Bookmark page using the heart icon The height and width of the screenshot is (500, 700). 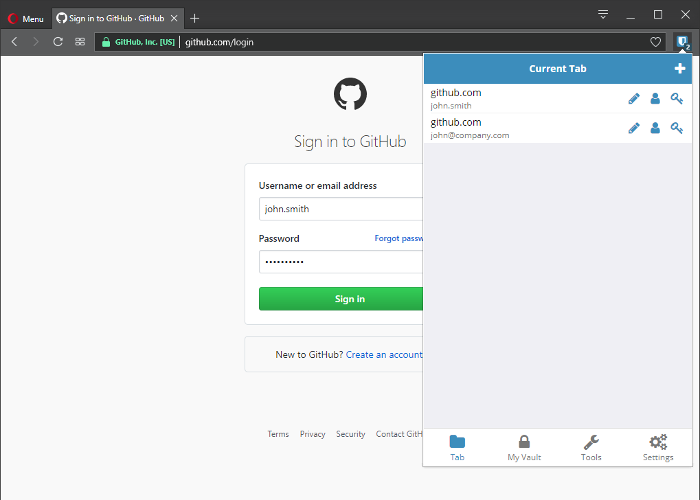pyautogui.click(x=656, y=42)
